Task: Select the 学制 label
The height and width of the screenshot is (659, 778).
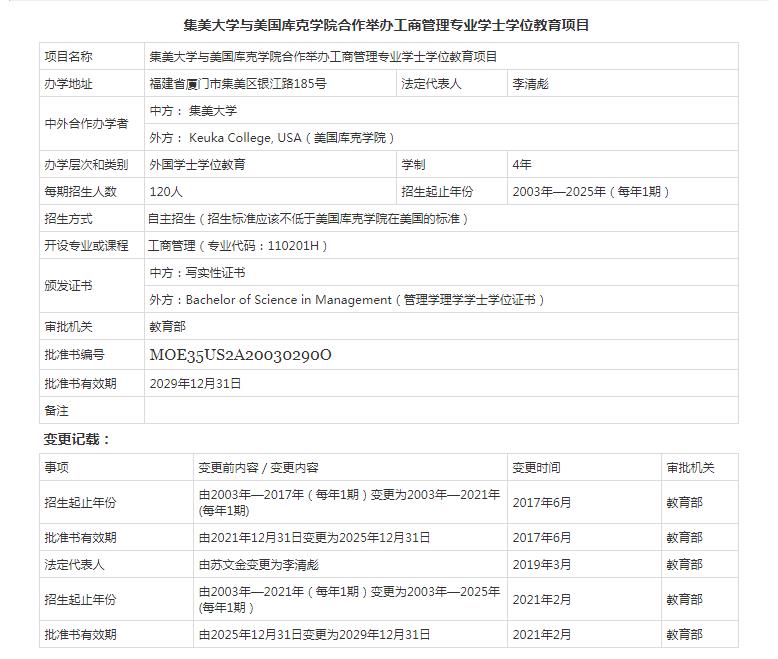Action: click(x=413, y=164)
